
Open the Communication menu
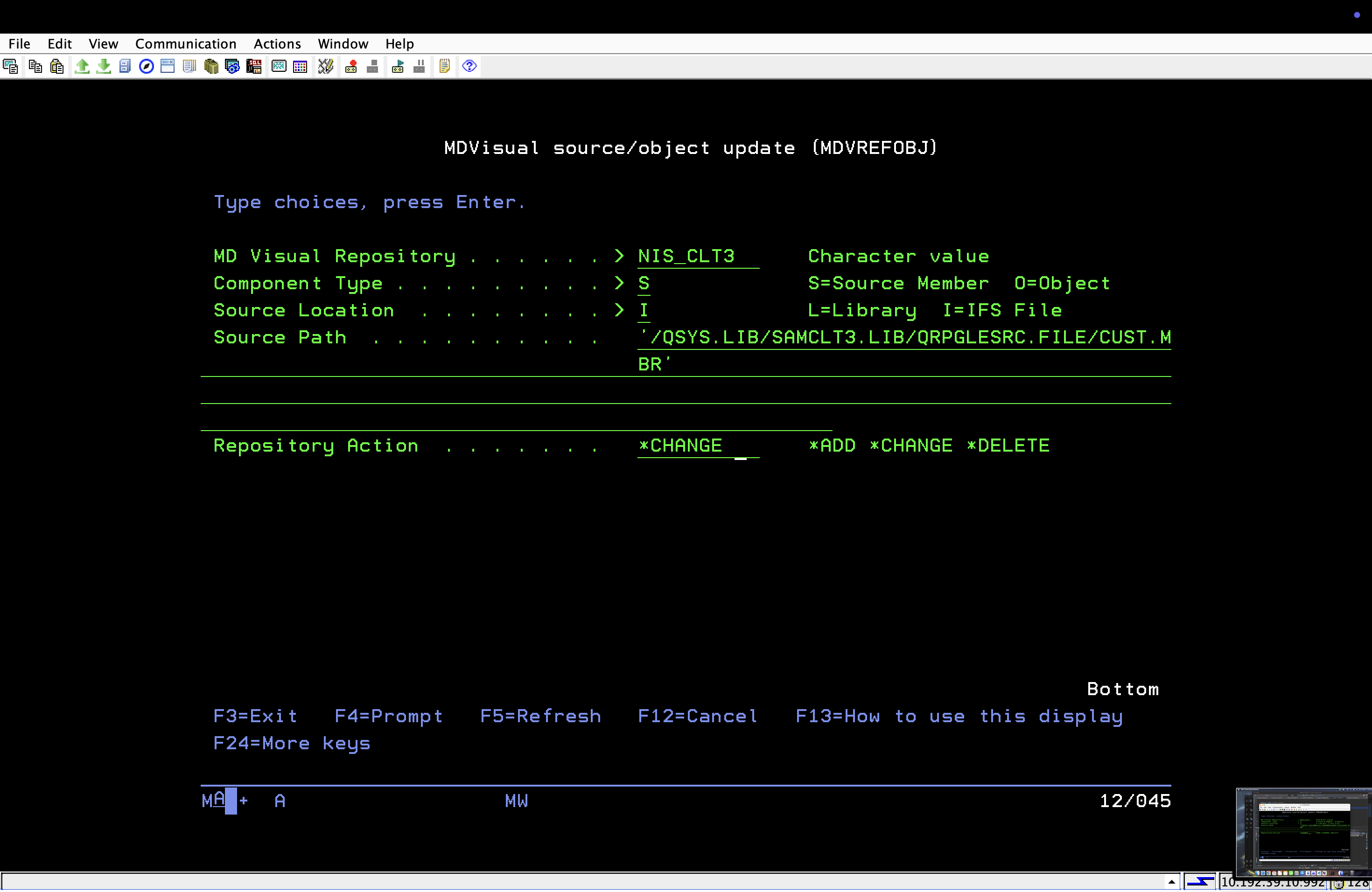click(186, 44)
